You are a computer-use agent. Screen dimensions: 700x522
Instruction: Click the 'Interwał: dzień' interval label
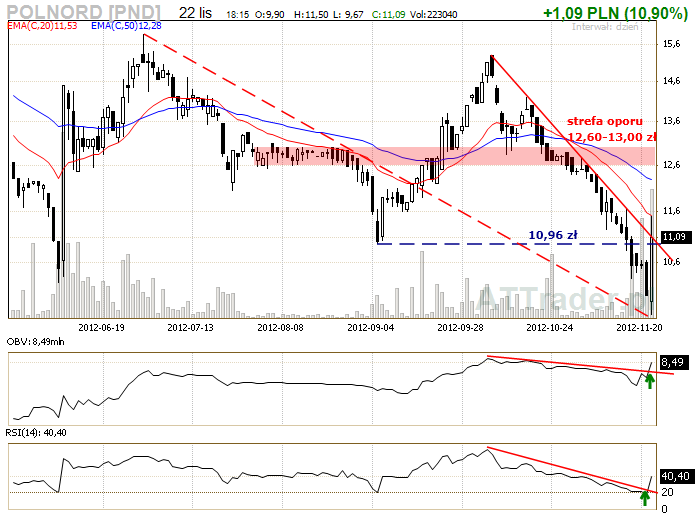click(x=605, y=27)
